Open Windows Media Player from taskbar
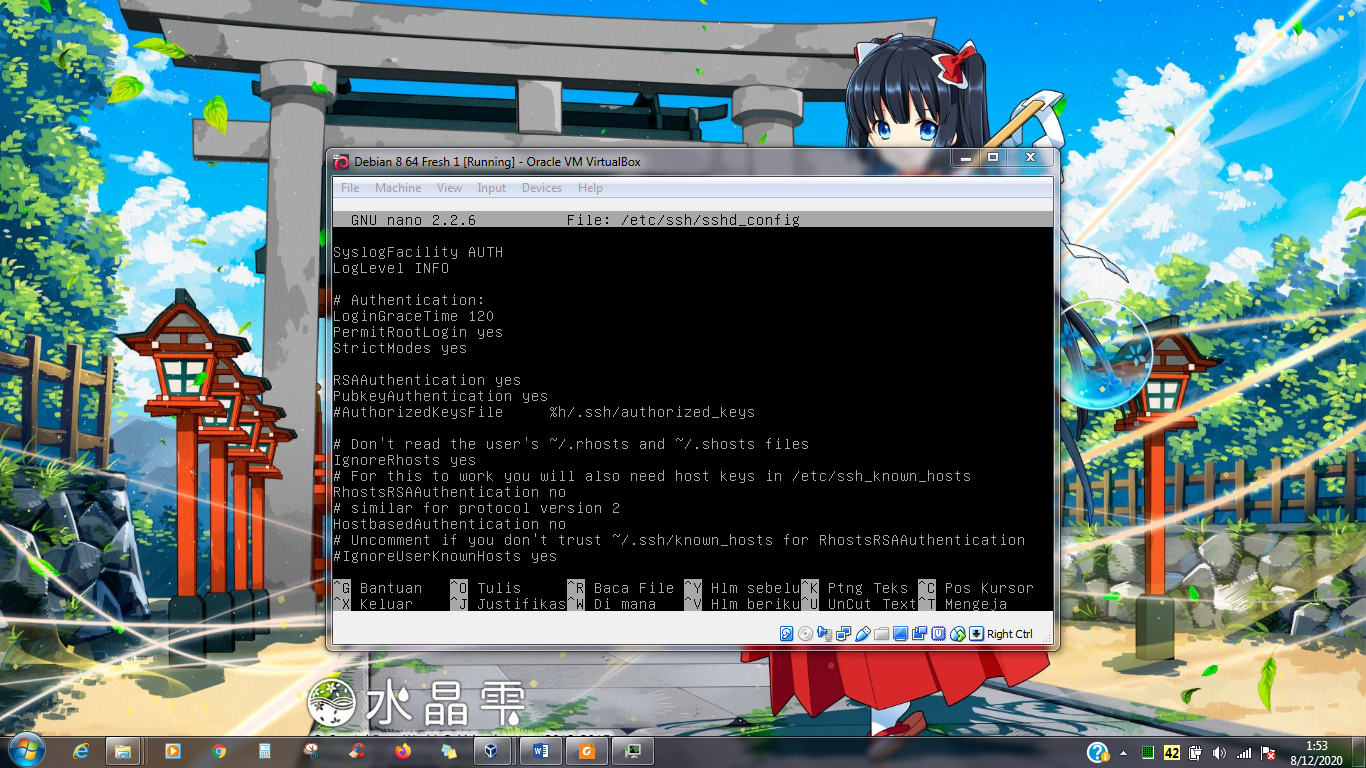 pyautogui.click(x=172, y=751)
